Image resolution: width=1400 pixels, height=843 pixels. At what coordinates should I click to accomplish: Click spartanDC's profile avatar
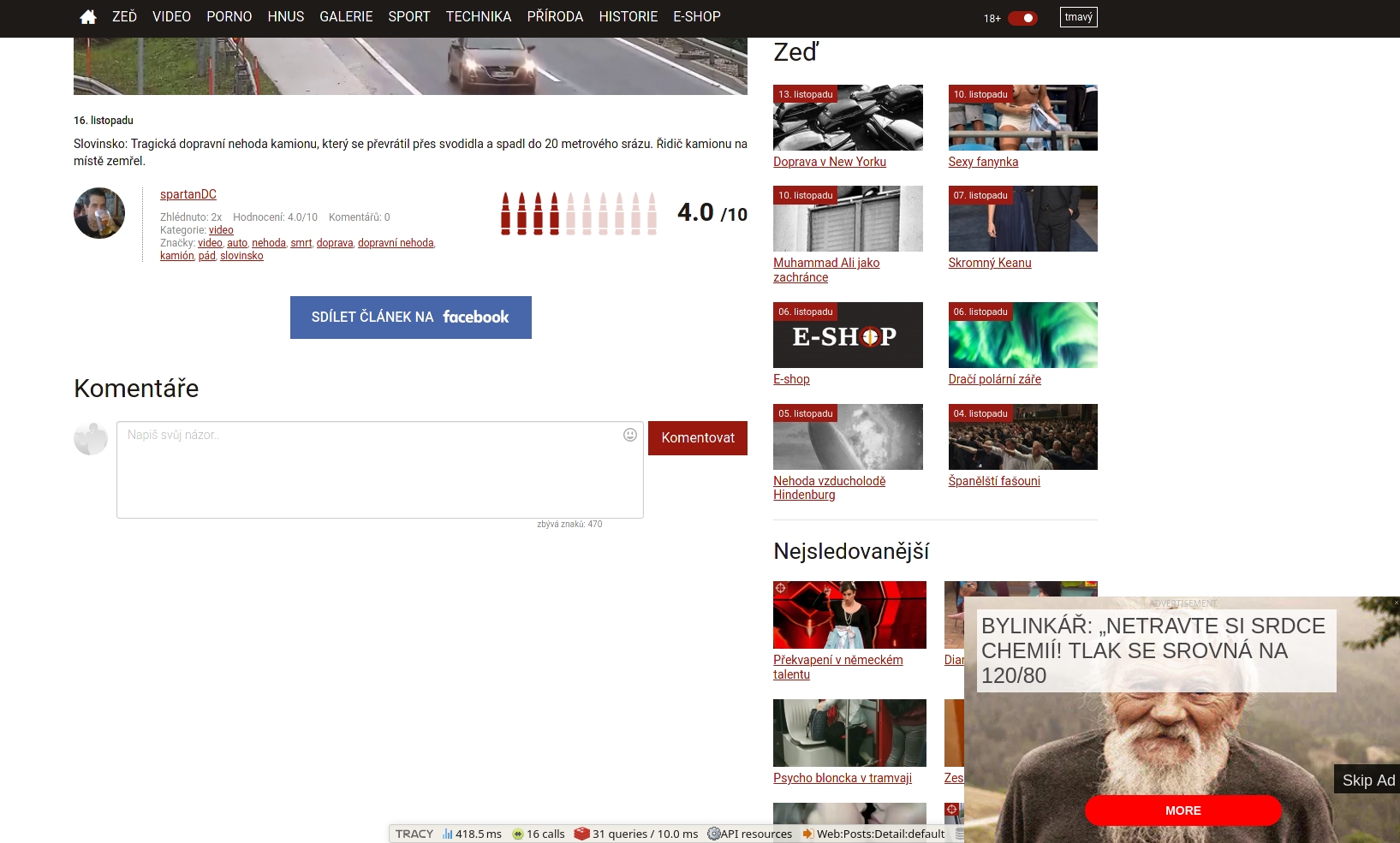[99, 213]
